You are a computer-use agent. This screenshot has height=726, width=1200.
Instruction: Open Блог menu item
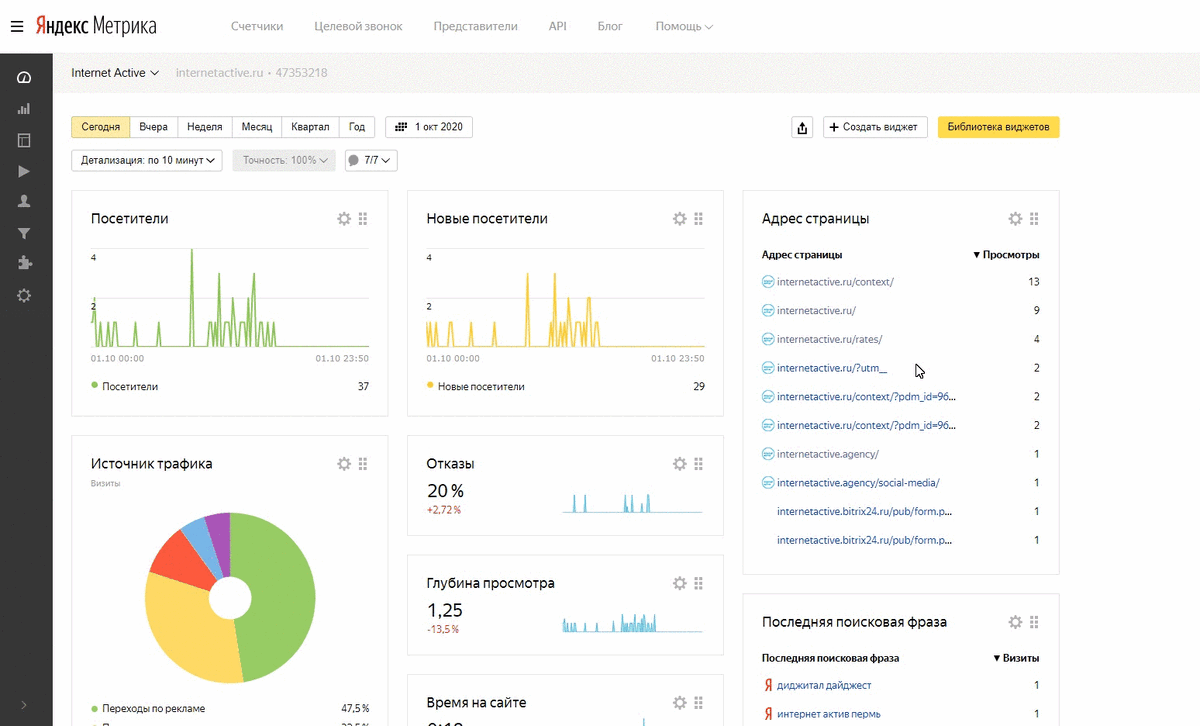(x=610, y=26)
